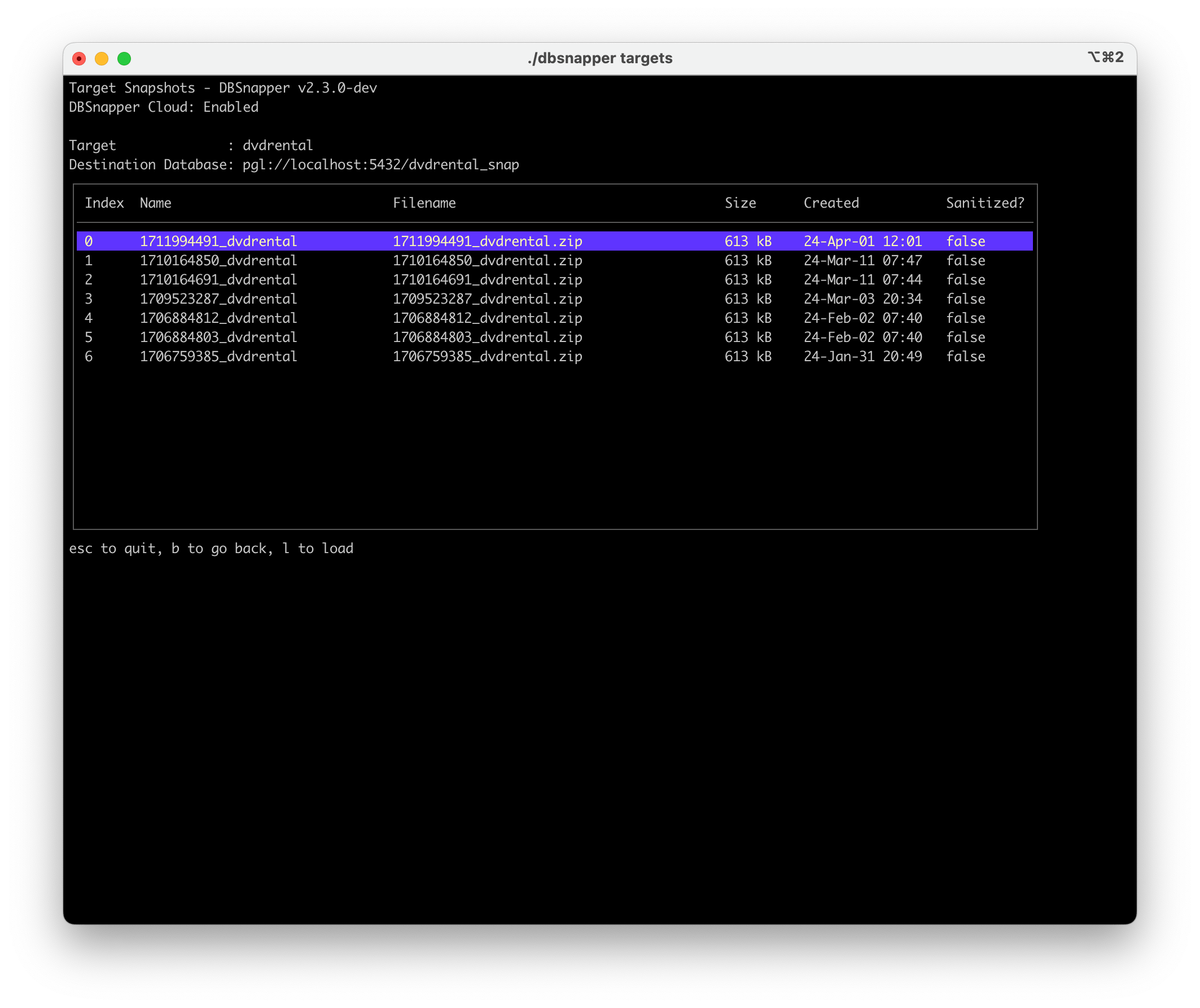Click created date 24-Mar-11 07:47
Viewport: 1200px width, 1008px height.
click(x=863, y=261)
